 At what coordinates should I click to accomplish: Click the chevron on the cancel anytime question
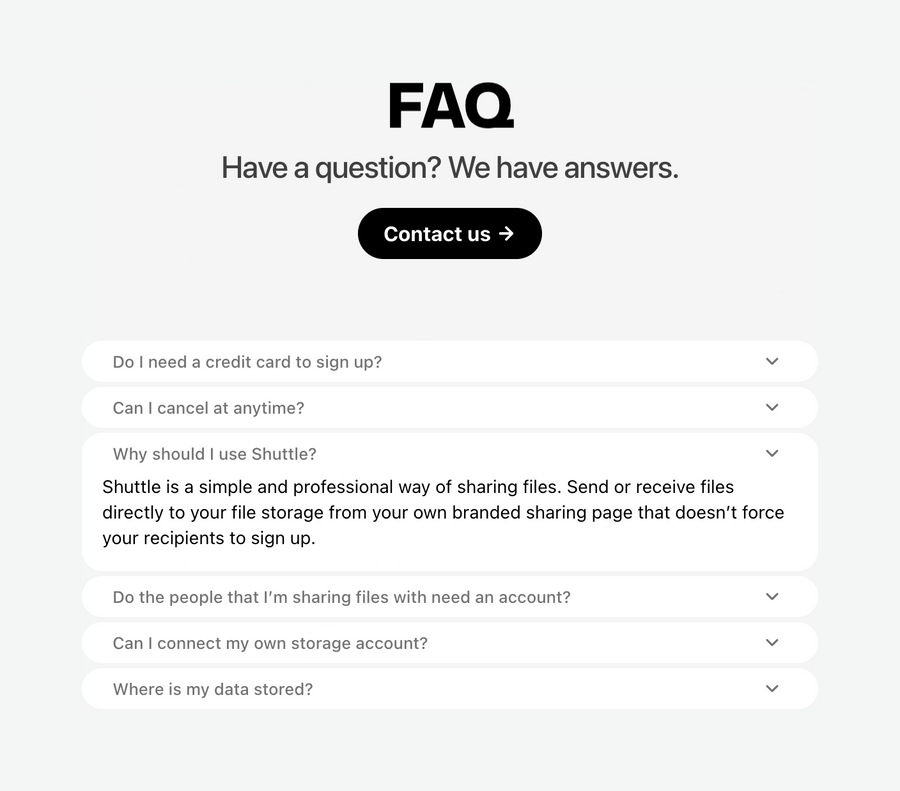[771, 407]
